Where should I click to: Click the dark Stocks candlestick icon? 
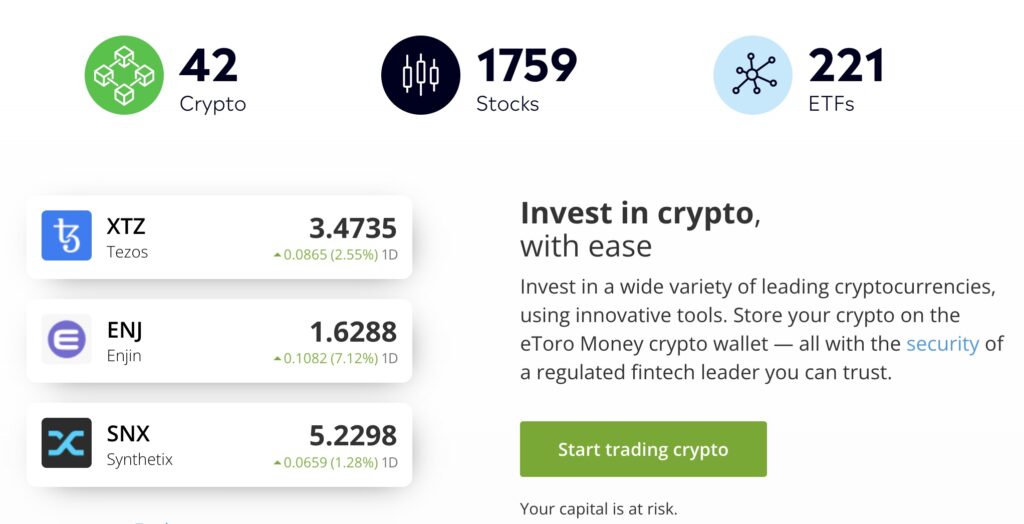point(420,75)
